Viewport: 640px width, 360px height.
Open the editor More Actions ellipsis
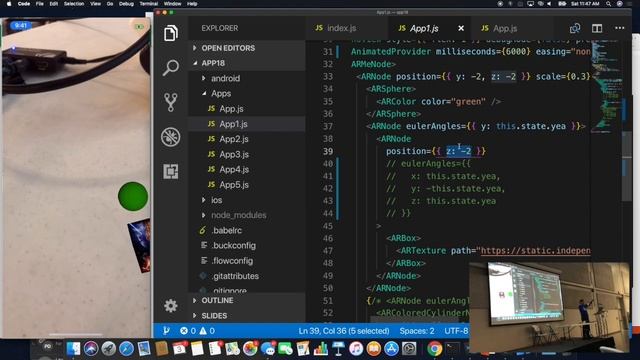point(620,28)
